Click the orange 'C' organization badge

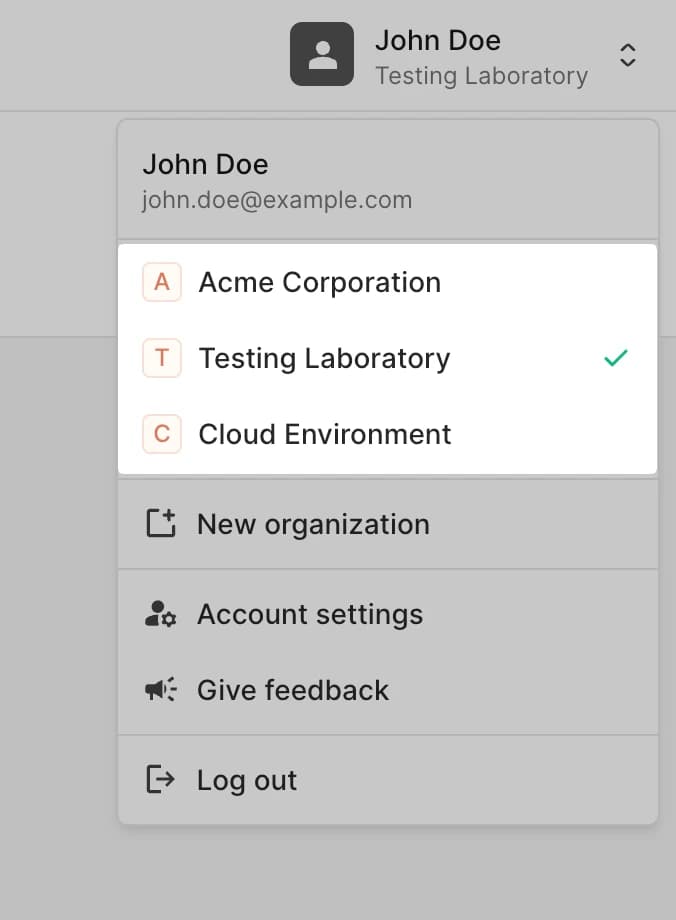coord(162,435)
